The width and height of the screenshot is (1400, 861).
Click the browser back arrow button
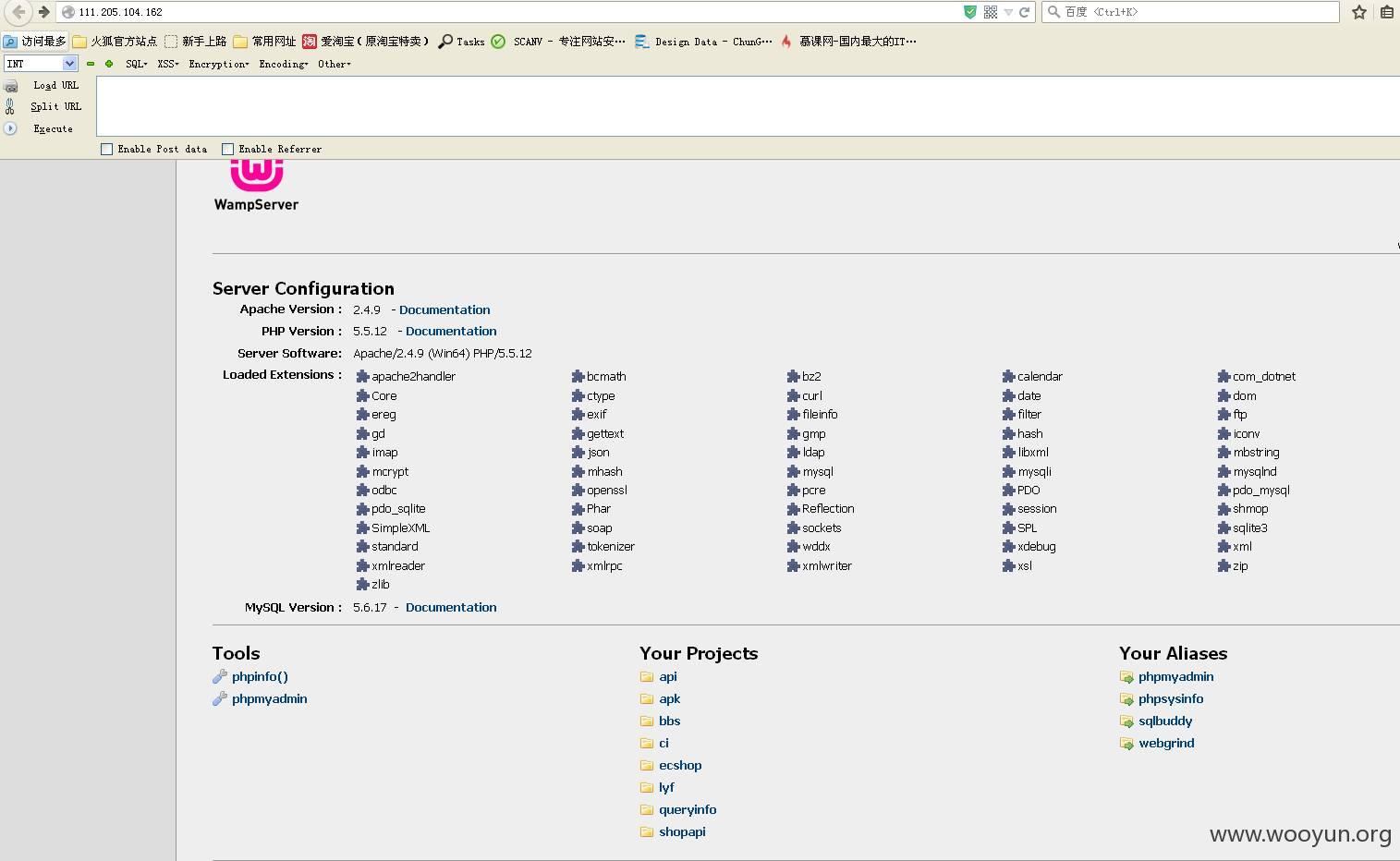pos(18,12)
